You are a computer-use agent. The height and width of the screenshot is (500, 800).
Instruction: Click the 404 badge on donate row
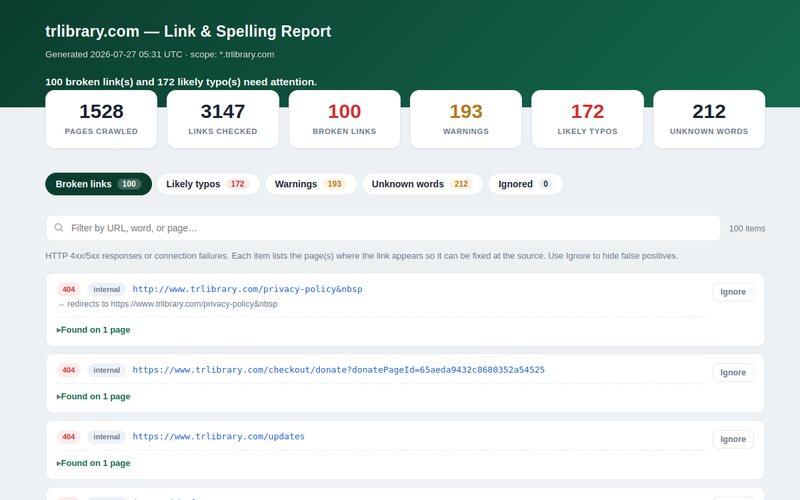coord(68,370)
